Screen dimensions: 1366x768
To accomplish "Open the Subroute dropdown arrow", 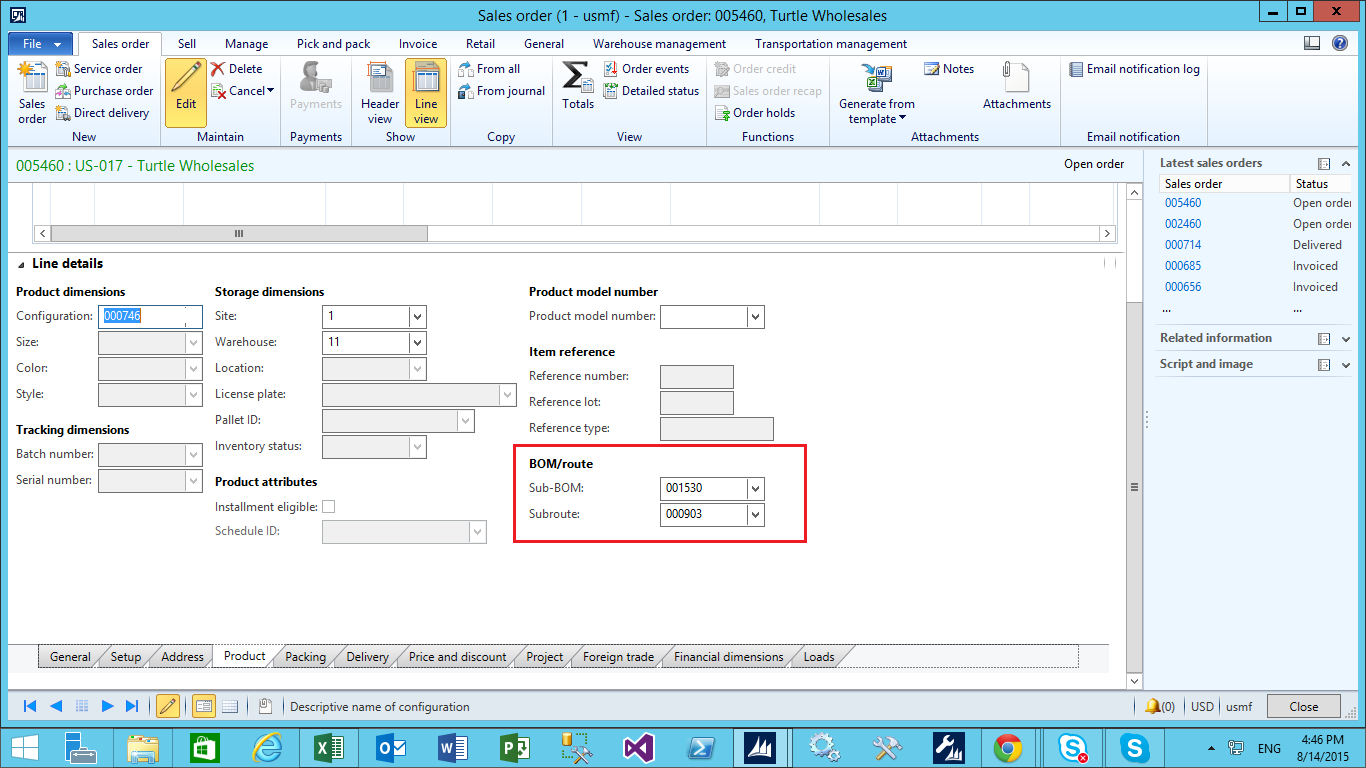I will [756, 515].
